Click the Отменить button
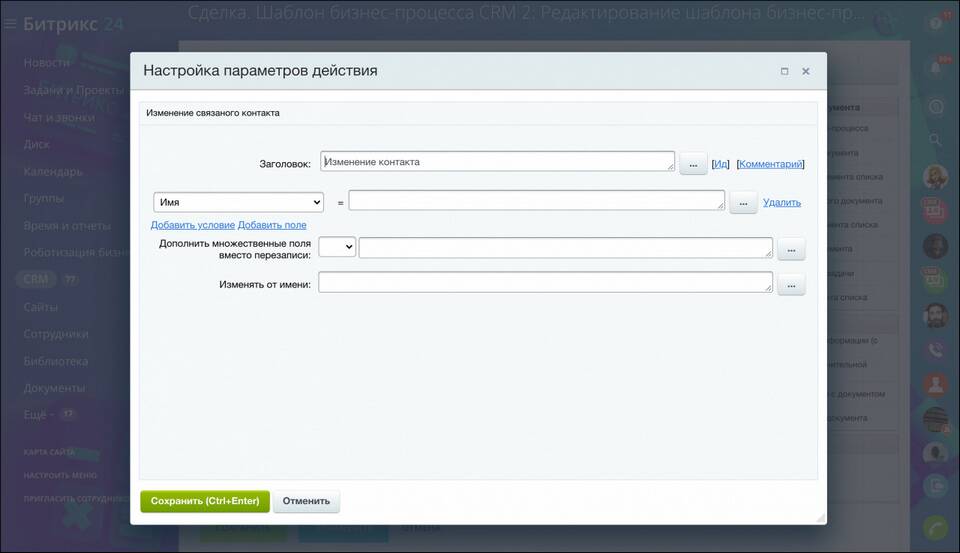 (306, 501)
